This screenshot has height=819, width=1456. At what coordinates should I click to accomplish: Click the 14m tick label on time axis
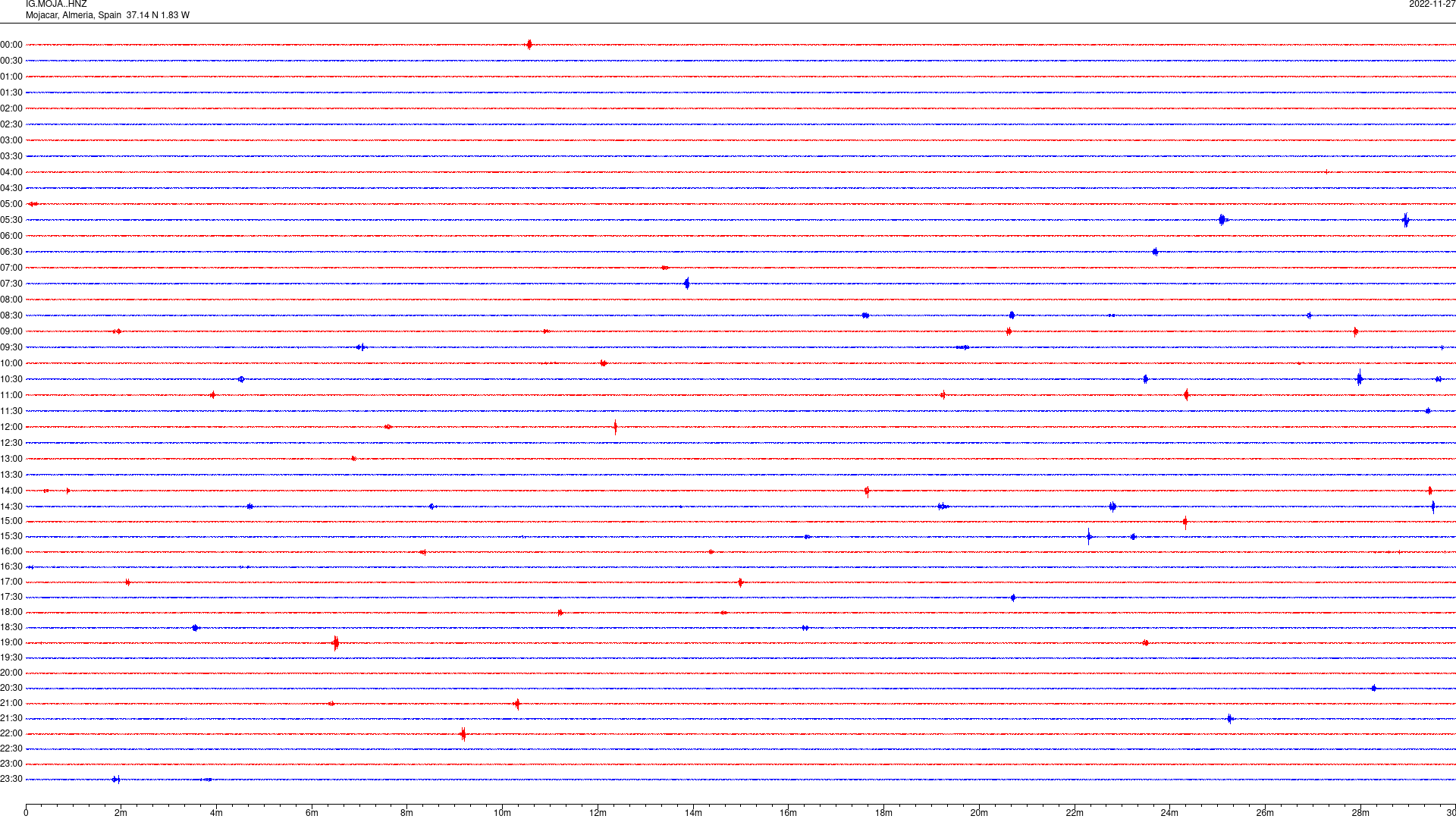[693, 813]
